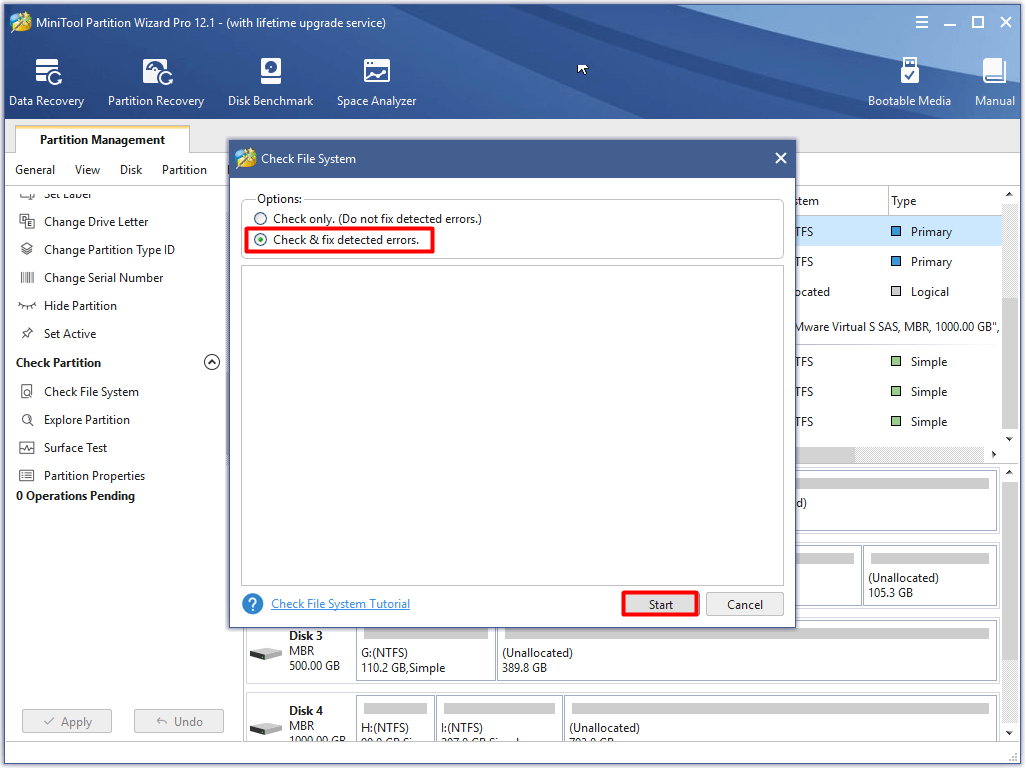Viewport: 1026px width, 768px height.
Task: Click the Undo button
Action: [x=179, y=722]
